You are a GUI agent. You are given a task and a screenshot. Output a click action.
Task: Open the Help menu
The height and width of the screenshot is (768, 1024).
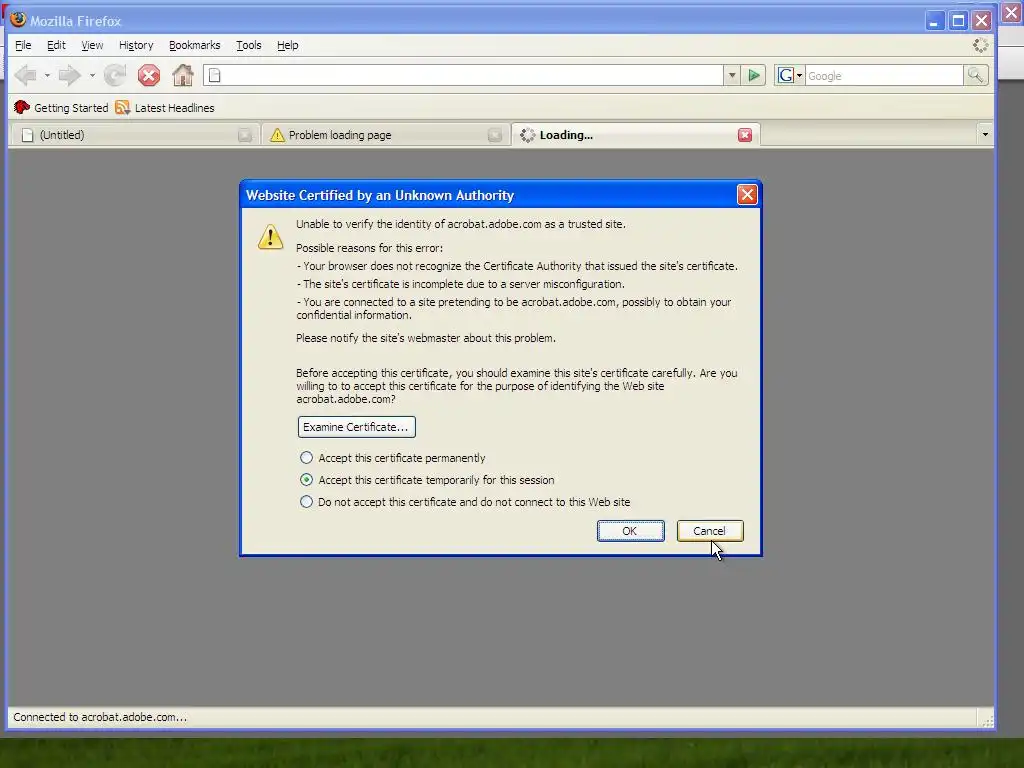click(287, 45)
